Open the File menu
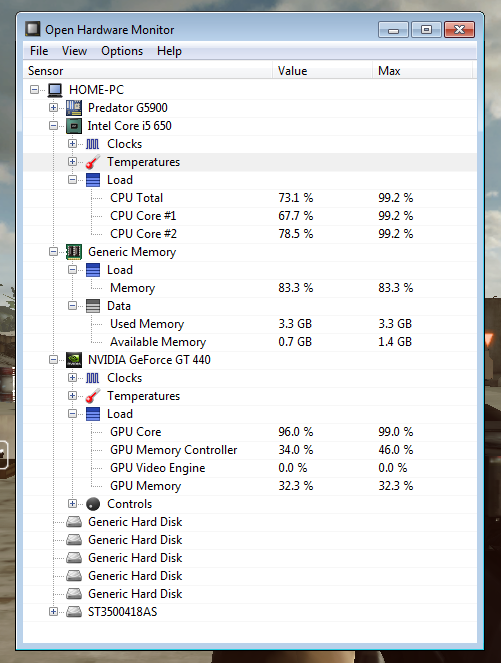 (x=39, y=51)
